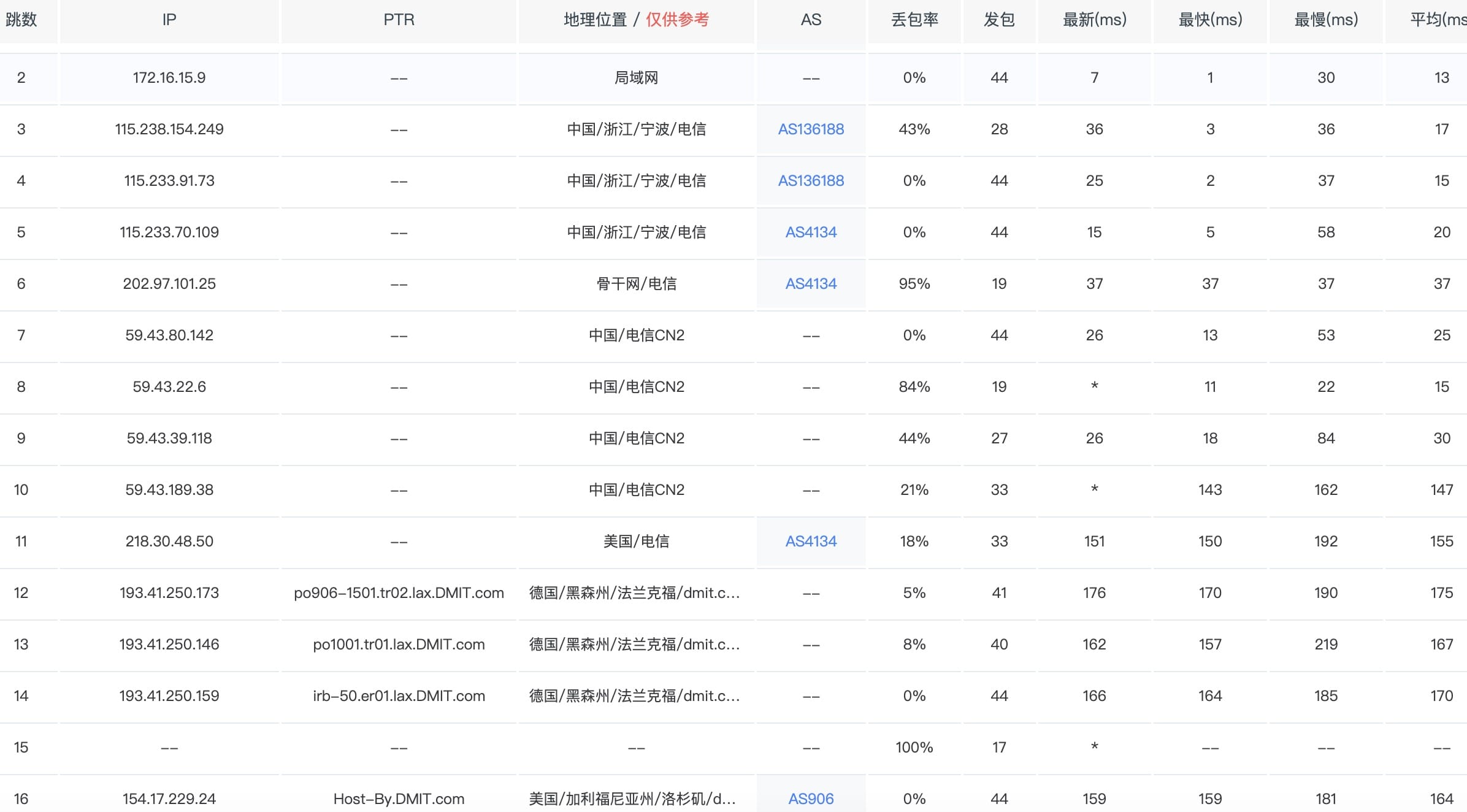This screenshot has width=1467, height=812.
Task: Click the PTR column header
Action: click(x=399, y=20)
